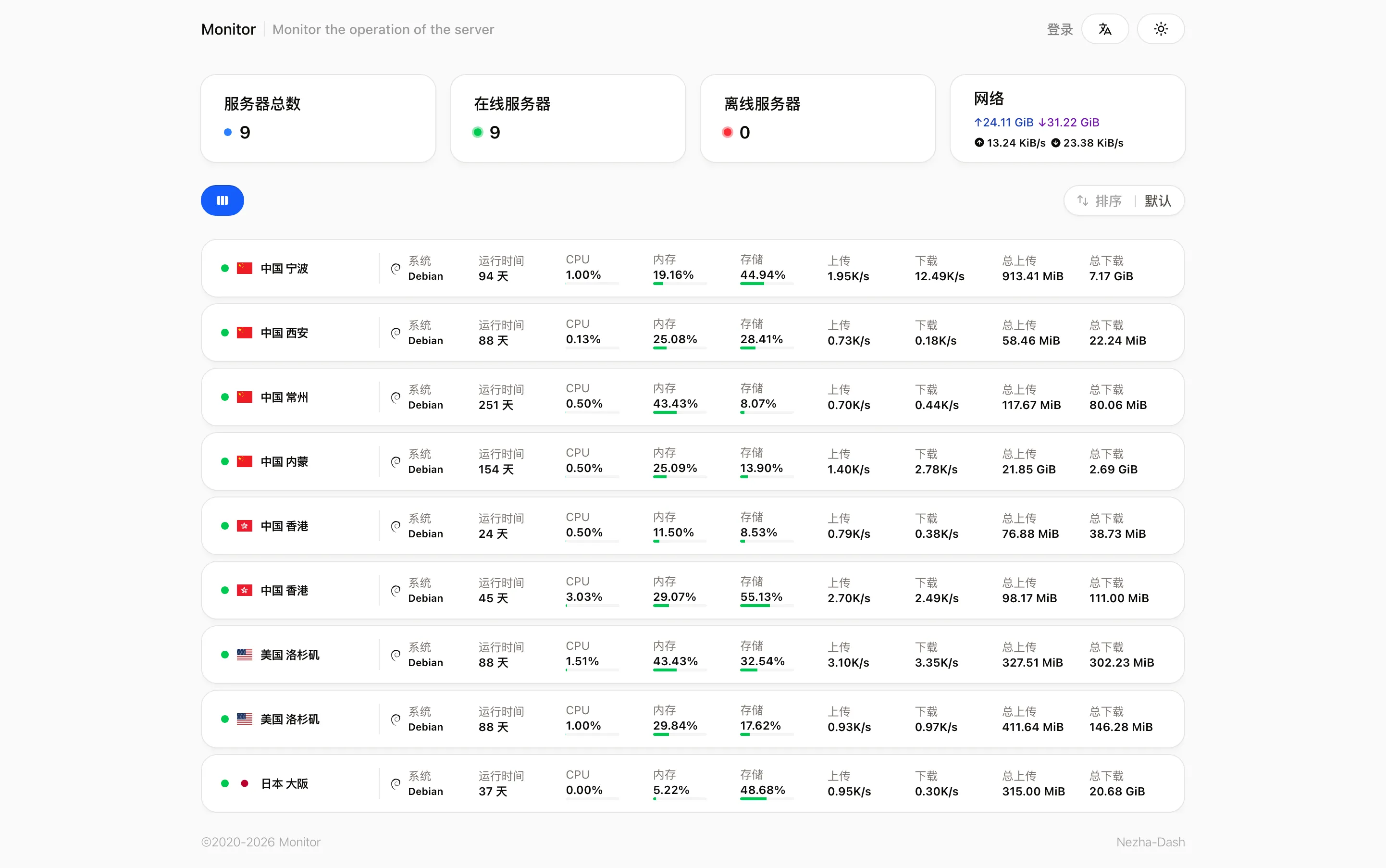Click the upload speed arrow icon by 13.24 KiB/s
This screenshot has height=868, width=1386.
979,142
